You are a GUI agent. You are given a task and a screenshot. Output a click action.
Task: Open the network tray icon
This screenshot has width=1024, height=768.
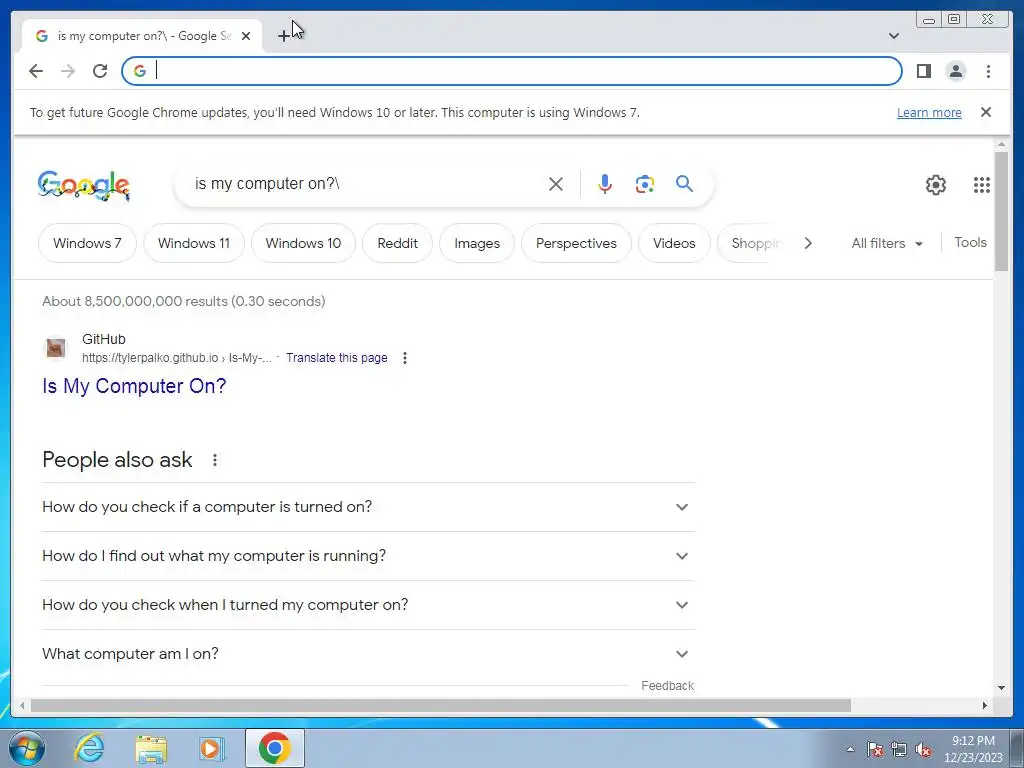coord(899,749)
